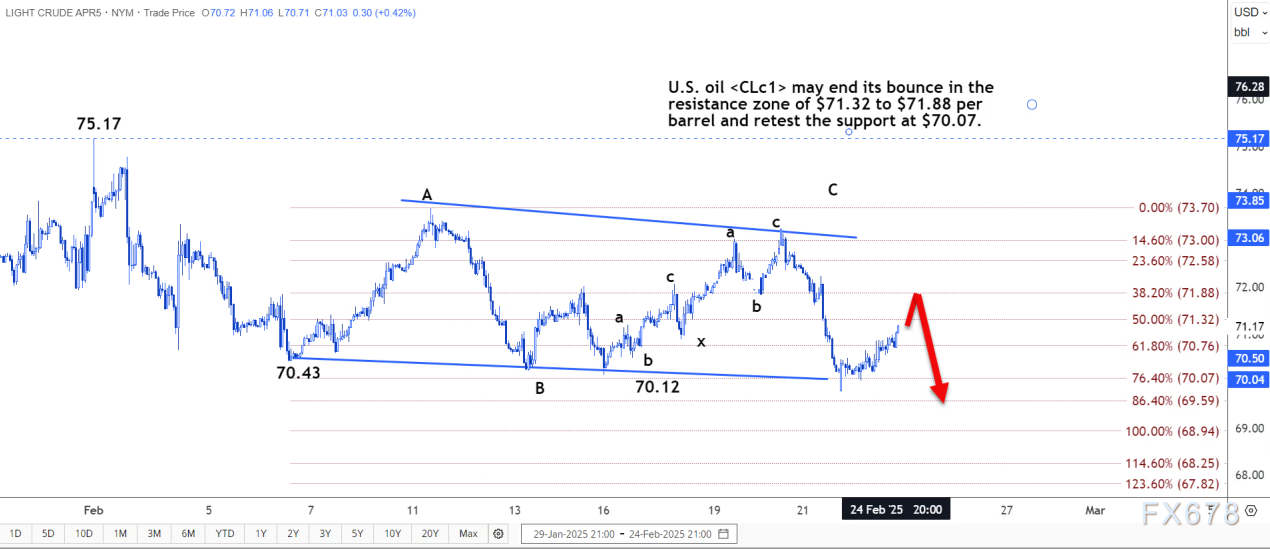Viewport: 1270px width, 549px height.
Task: Click the 100.00% (68.94) Fibonacci label
Action: (1171, 431)
